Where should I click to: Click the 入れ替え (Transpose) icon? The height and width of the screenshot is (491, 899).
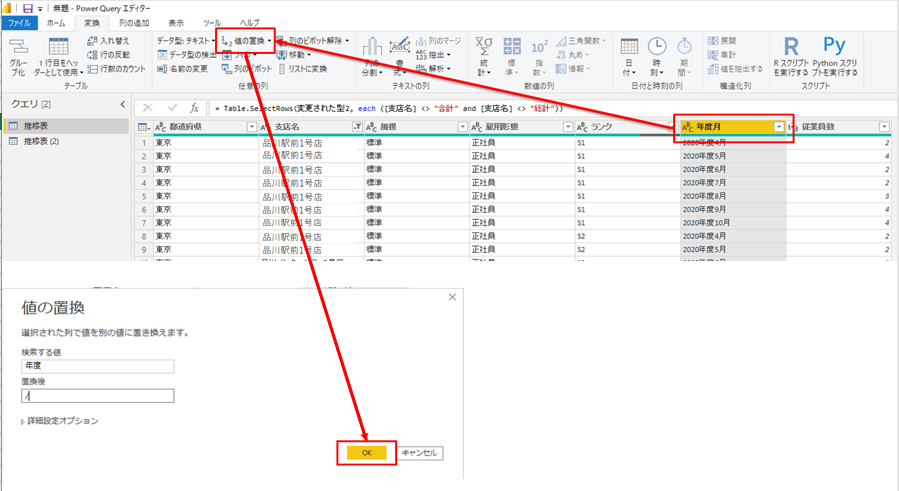92,41
